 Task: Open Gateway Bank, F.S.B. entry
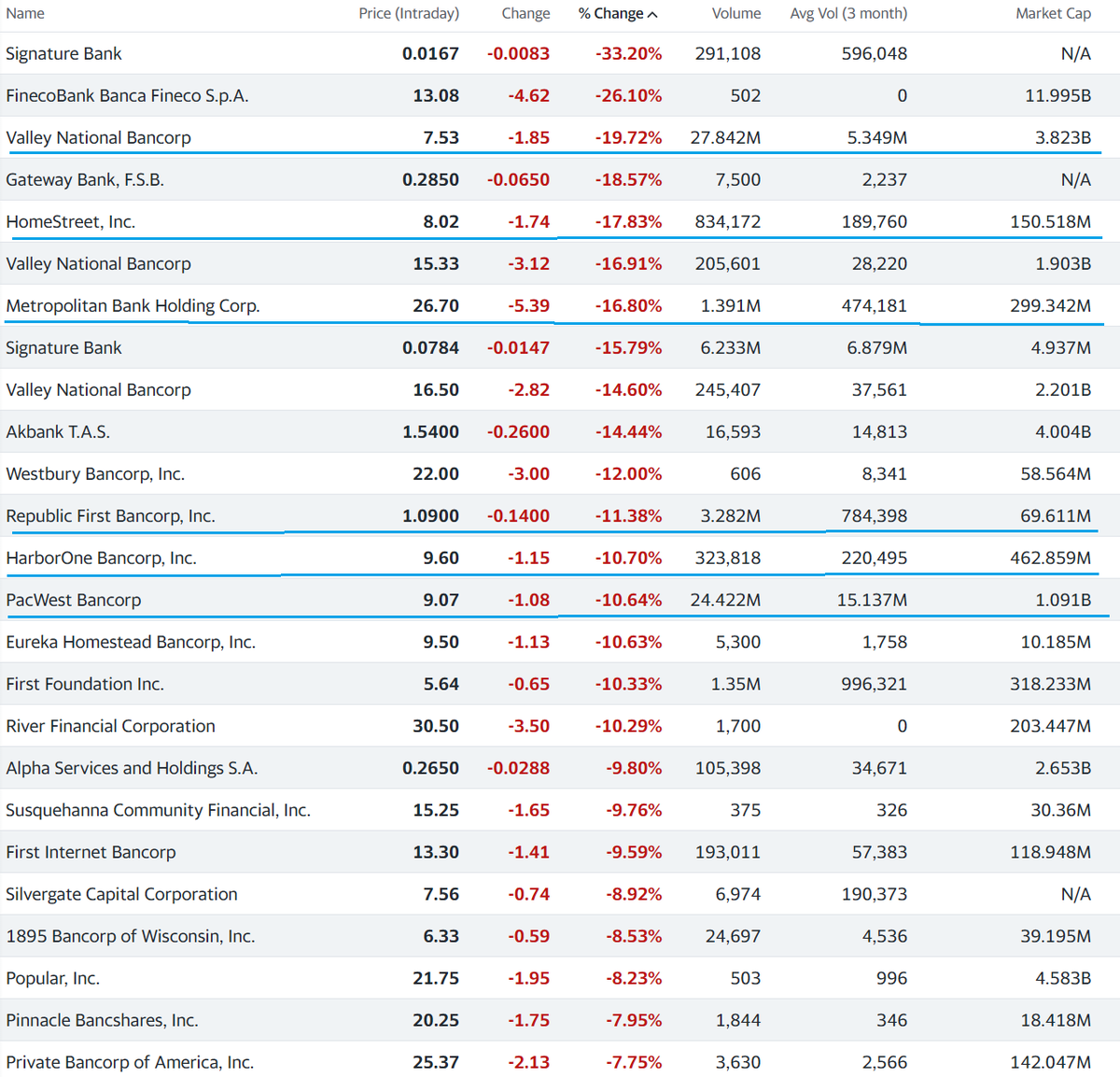click(x=85, y=179)
